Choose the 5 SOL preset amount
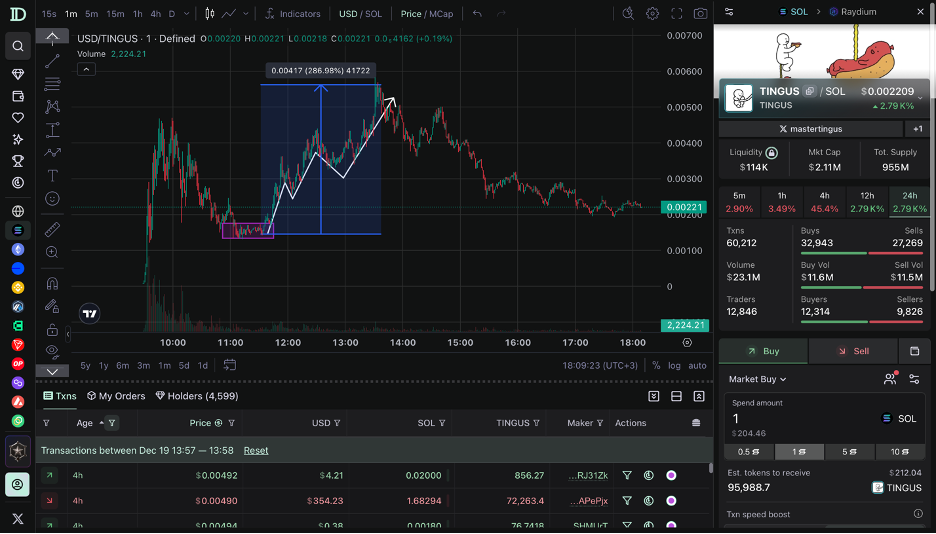 (x=850, y=451)
